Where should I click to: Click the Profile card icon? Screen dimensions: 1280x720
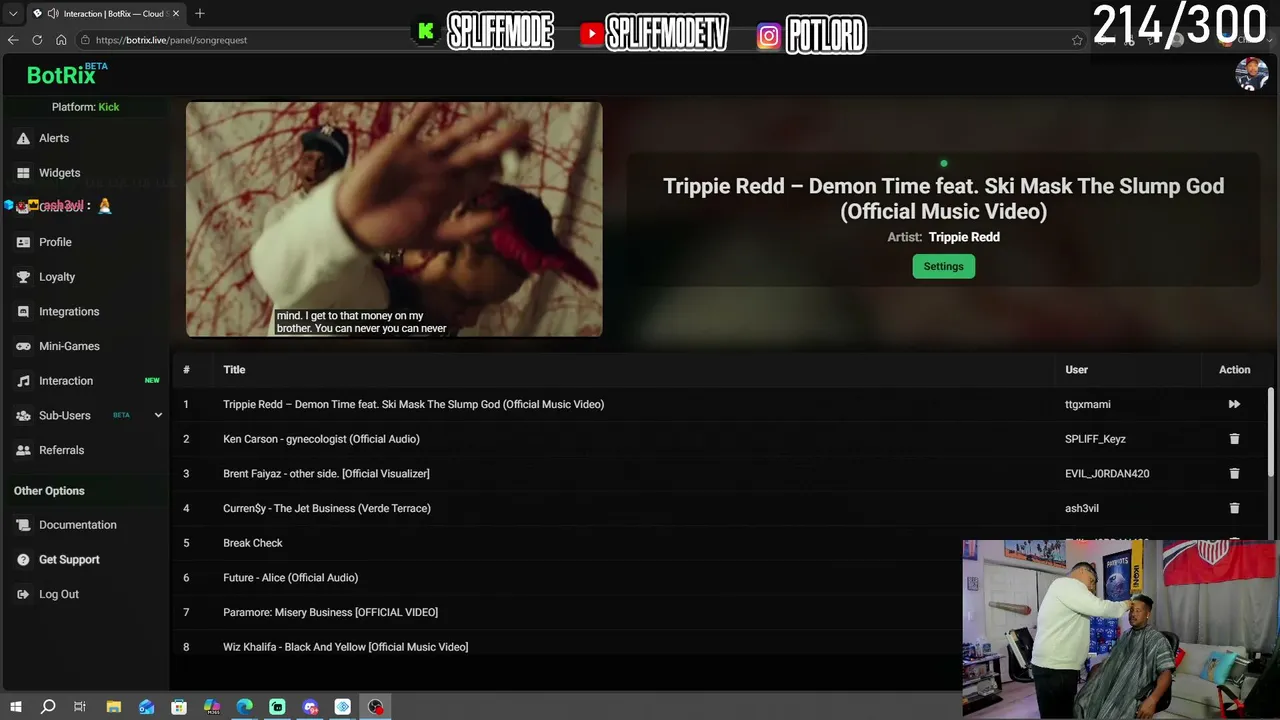[23, 242]
